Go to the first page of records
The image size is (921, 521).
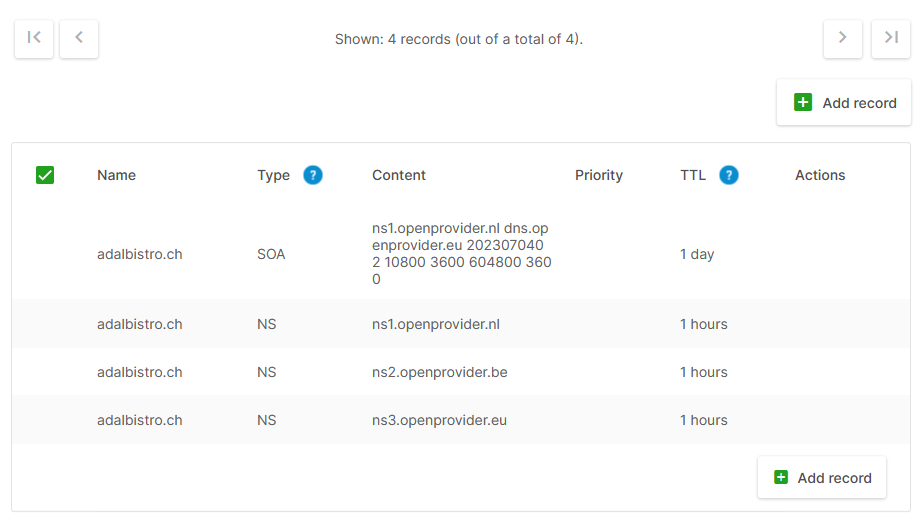(34, 39)
